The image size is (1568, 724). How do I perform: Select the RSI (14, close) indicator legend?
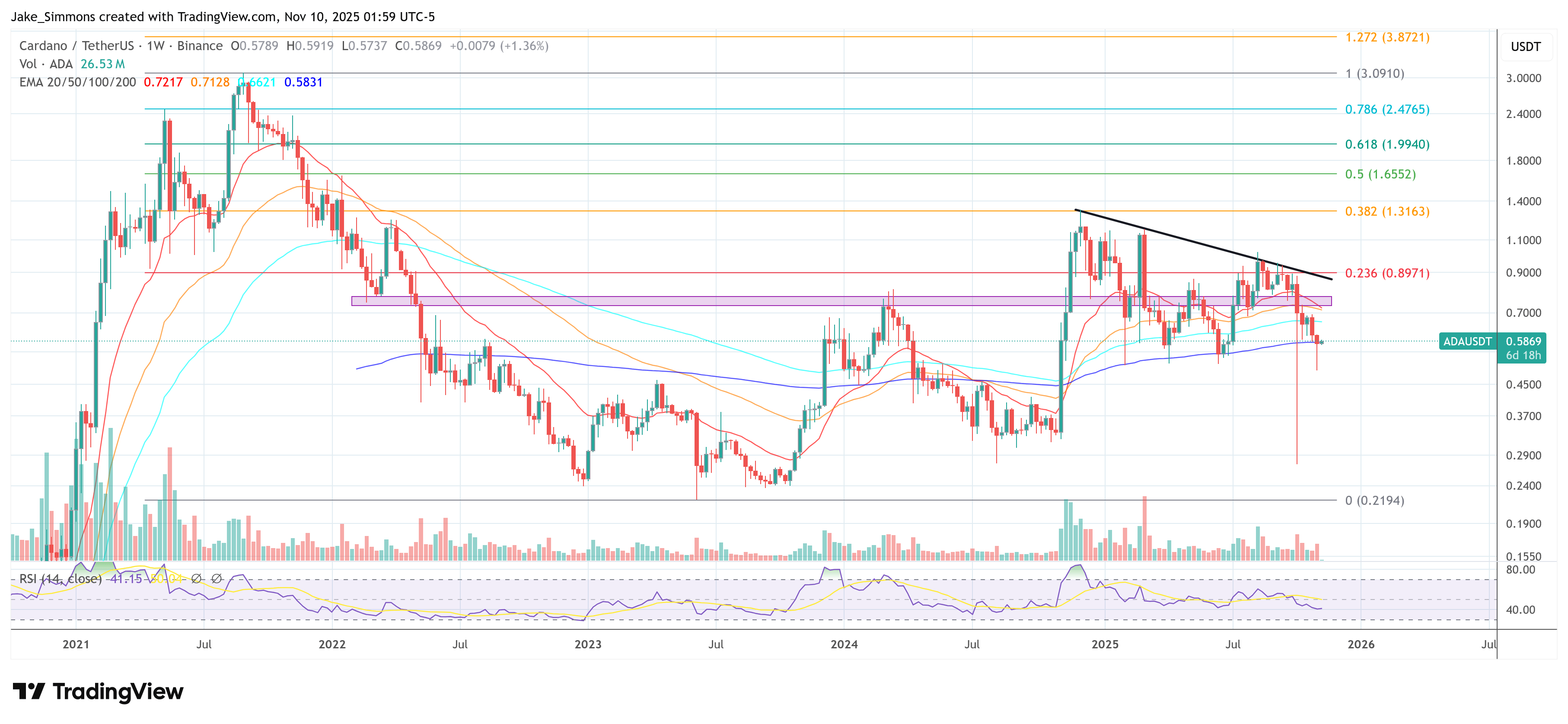(x=60, y=578)
